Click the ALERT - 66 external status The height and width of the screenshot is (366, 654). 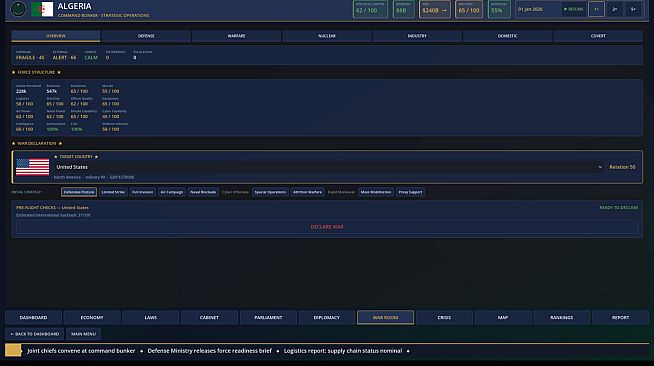point(64,58)
